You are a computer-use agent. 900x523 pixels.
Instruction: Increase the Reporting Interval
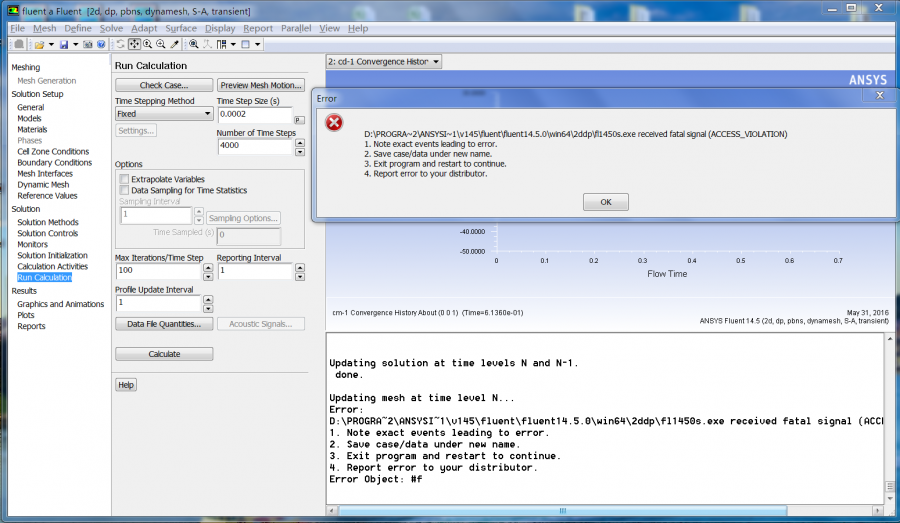(x=300, y=268)
